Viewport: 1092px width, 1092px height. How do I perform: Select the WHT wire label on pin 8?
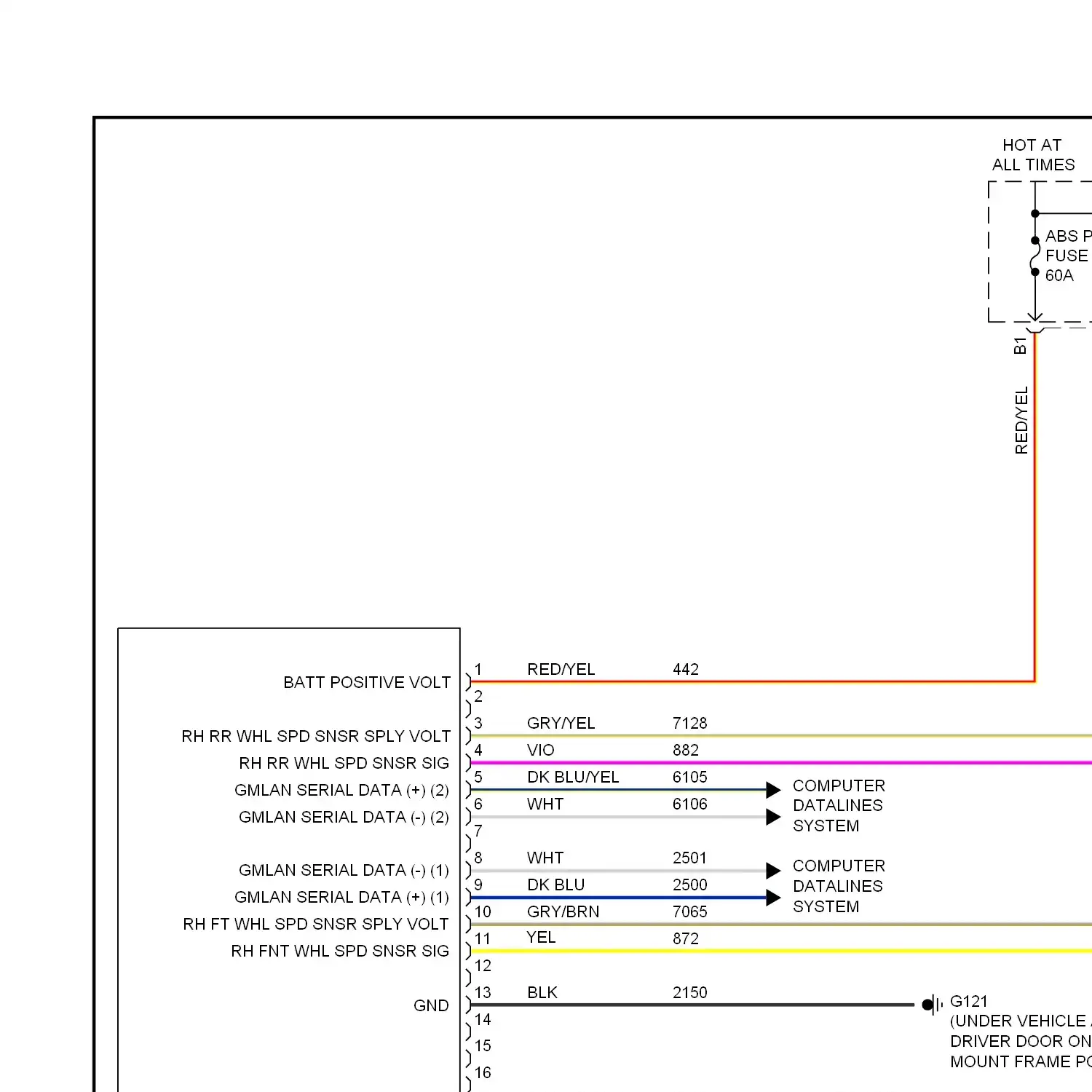pyautogui.click(x=545, y=858)
